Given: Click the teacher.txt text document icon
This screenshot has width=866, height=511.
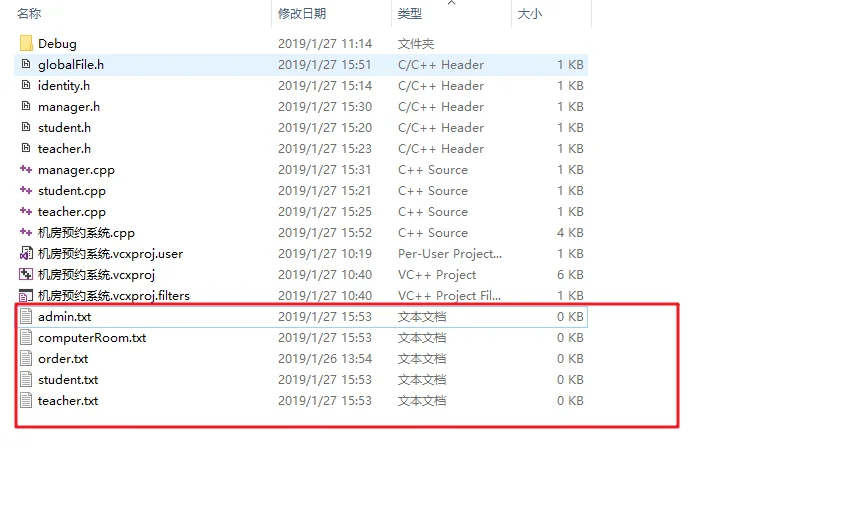Looking at the screenshot, I should click(26, 401).
